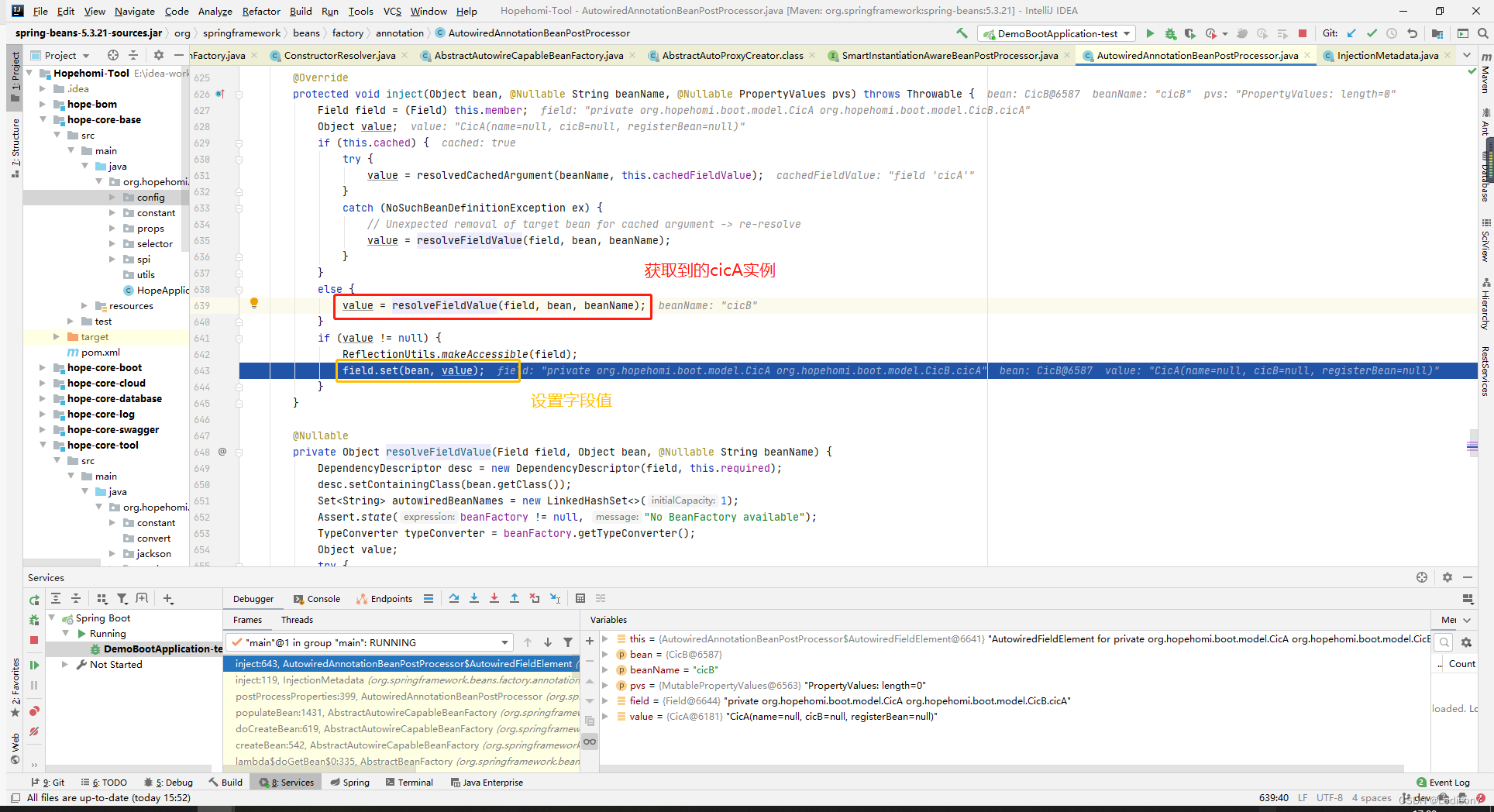Open Project Structure icon in top toolbar
1494x812 pixels.
[x=1437, y=33]
